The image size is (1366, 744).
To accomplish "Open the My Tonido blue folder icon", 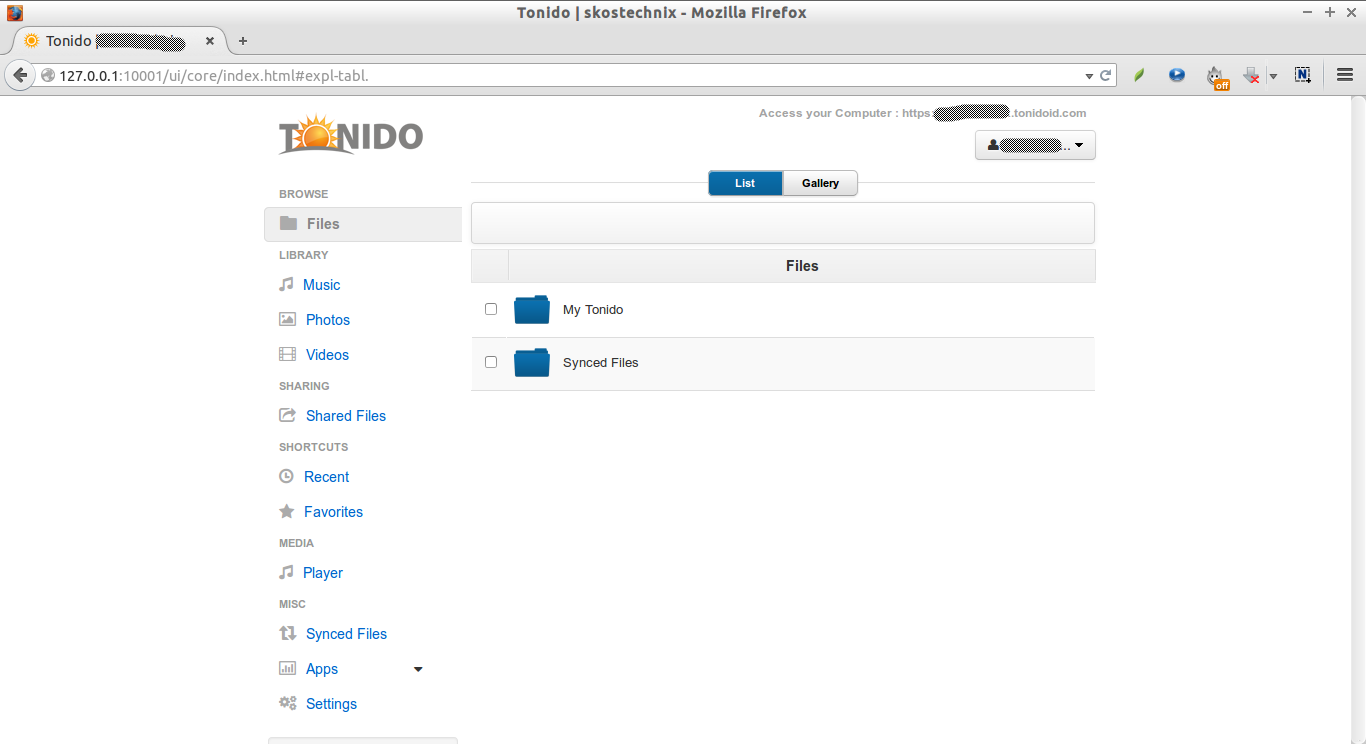I will 532,310.
